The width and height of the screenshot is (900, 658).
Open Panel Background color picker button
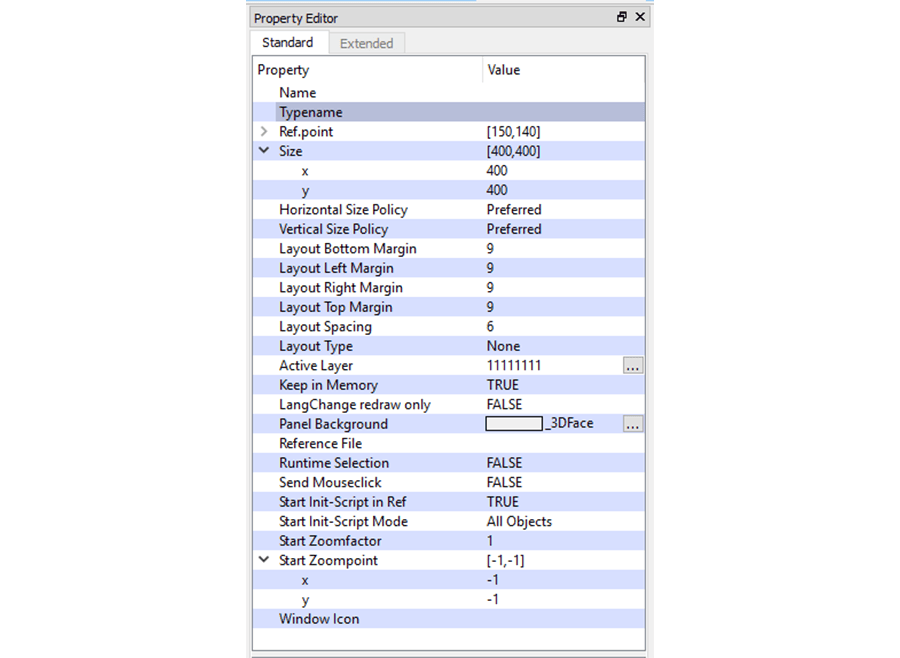632,424
